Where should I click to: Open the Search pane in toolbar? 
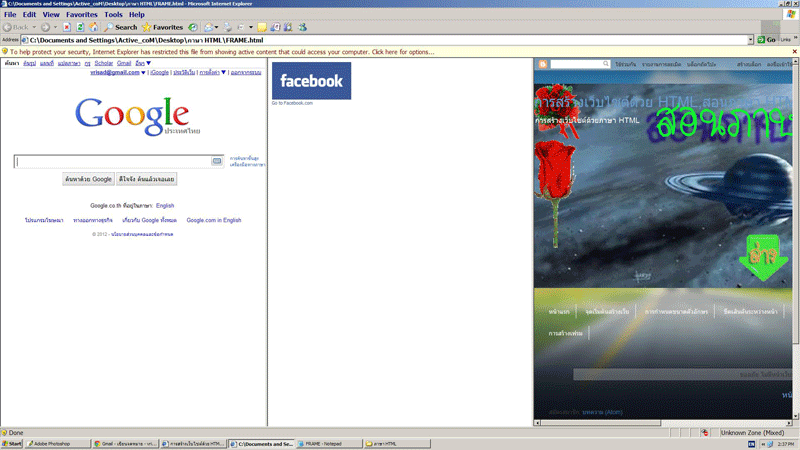(x=120, y=27)
